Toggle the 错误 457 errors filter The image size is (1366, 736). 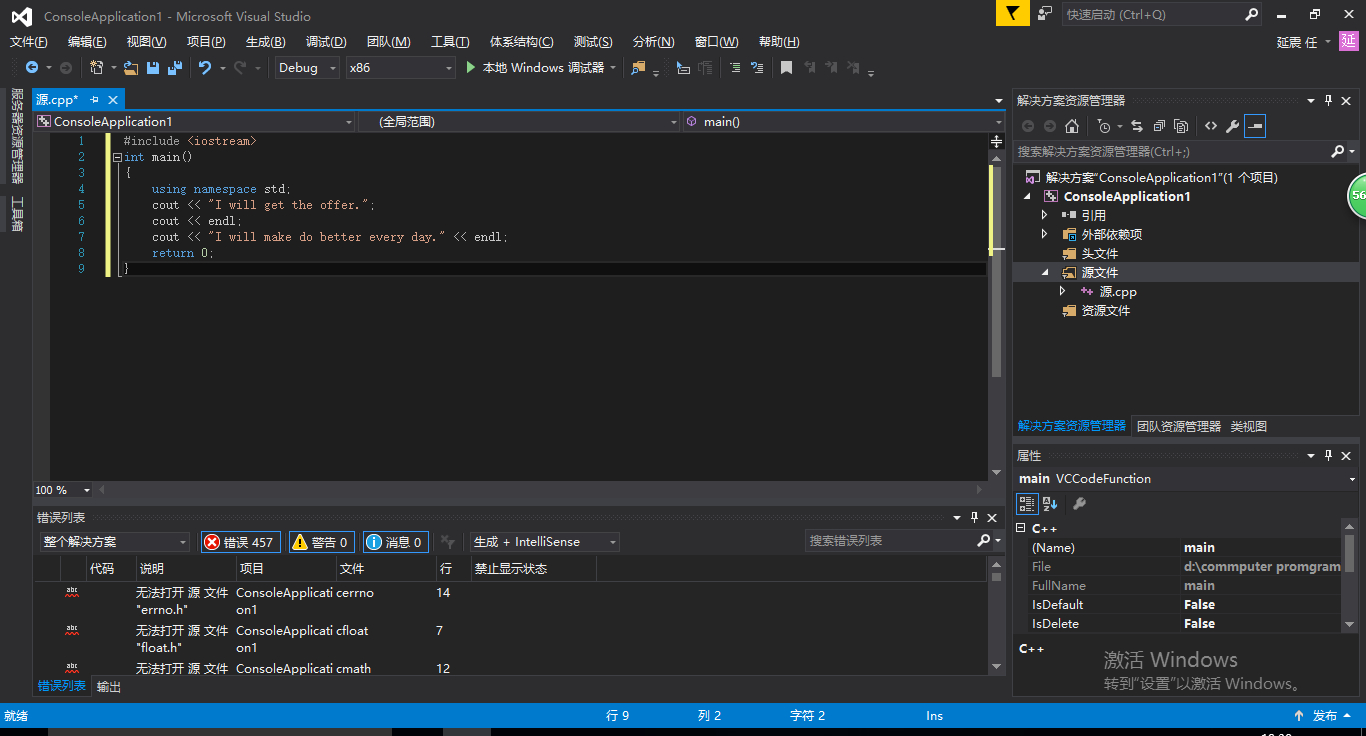[240, 542]
